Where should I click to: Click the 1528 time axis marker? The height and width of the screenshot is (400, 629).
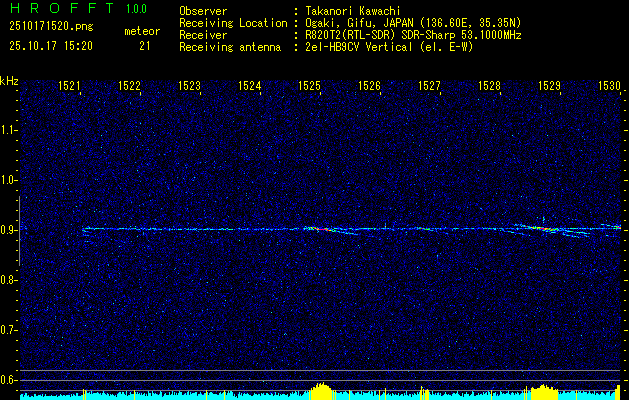(489, 85)
